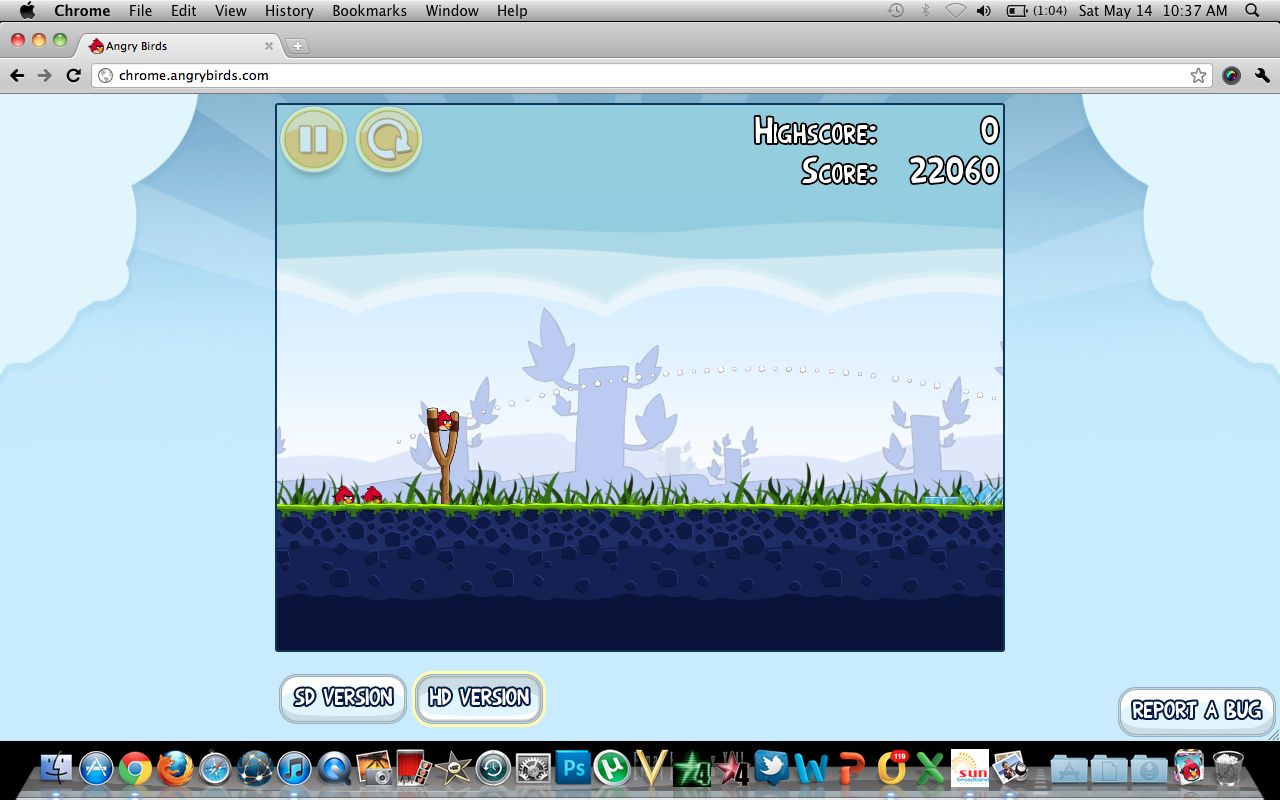
Task: Pause the Angry Birds game
Action: (314, 140)
